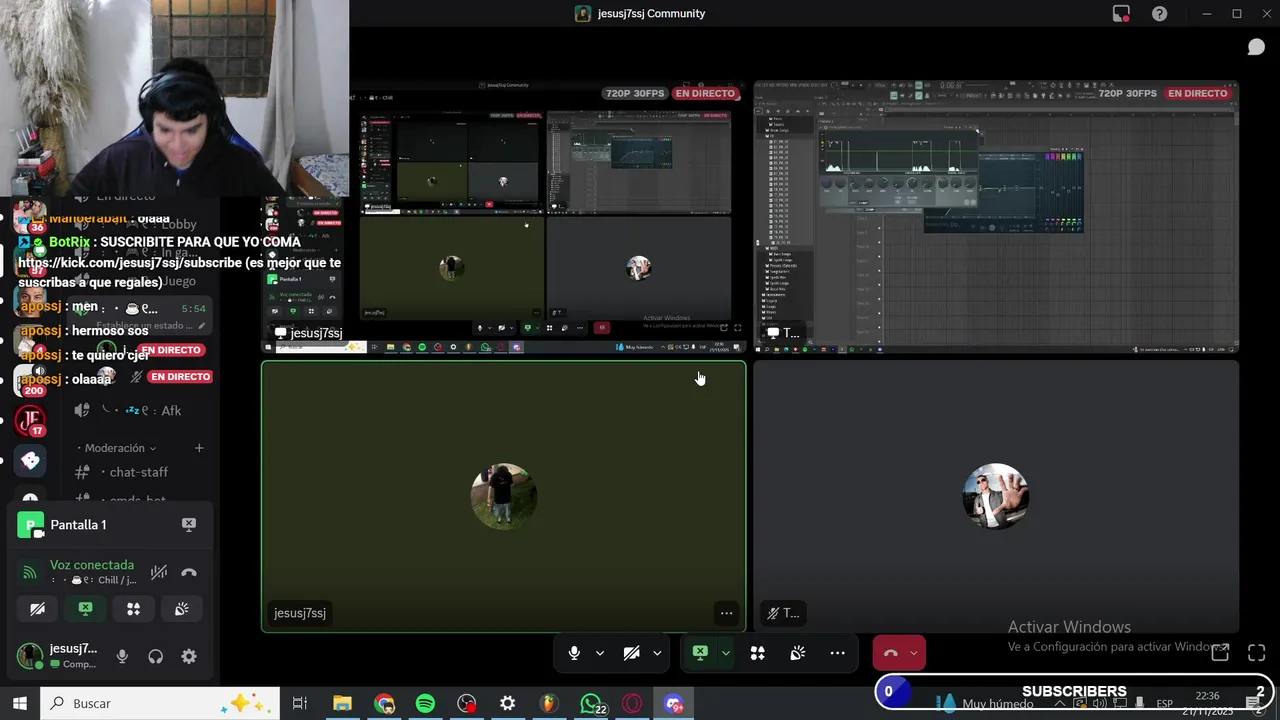The height and width of the screenshot is (720, 1280).
Task: Toggle screen share in sidebar voice panel
Action: pos(85,608)
